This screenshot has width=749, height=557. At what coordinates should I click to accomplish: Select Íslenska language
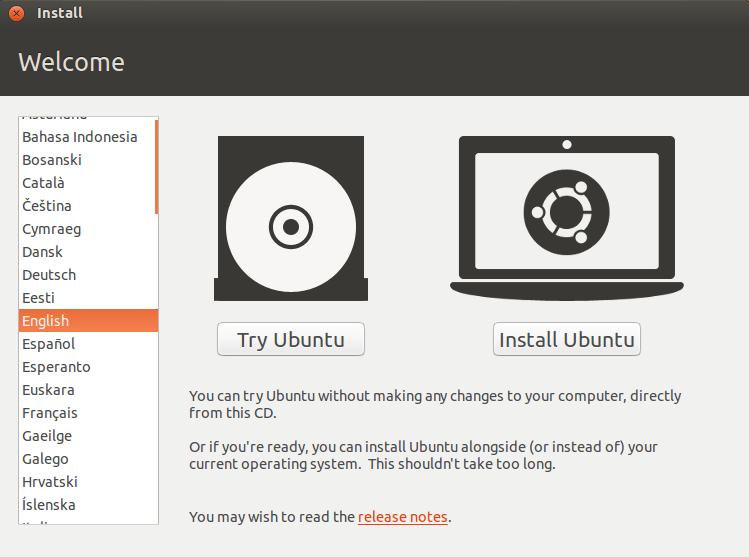pos(88,504)
